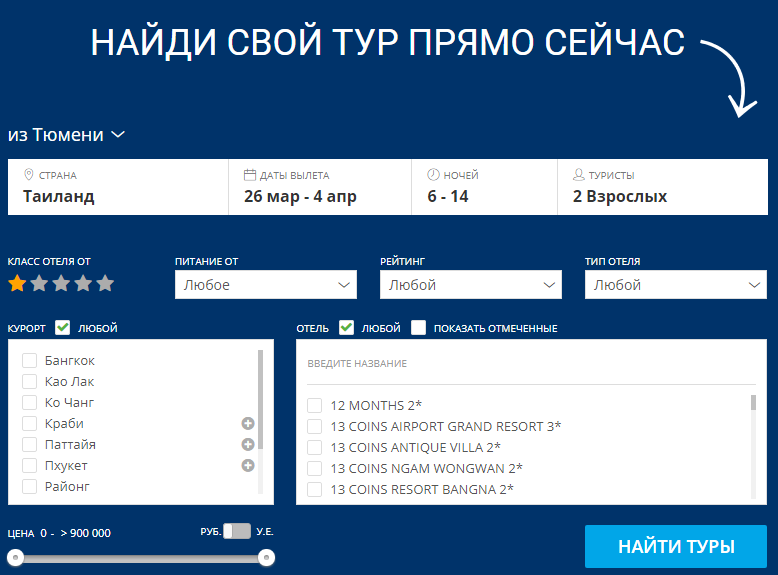Click the price range slider track
The height and width of the screenshot is (575, 778).
pyautogui.click(x=141, y=558)
